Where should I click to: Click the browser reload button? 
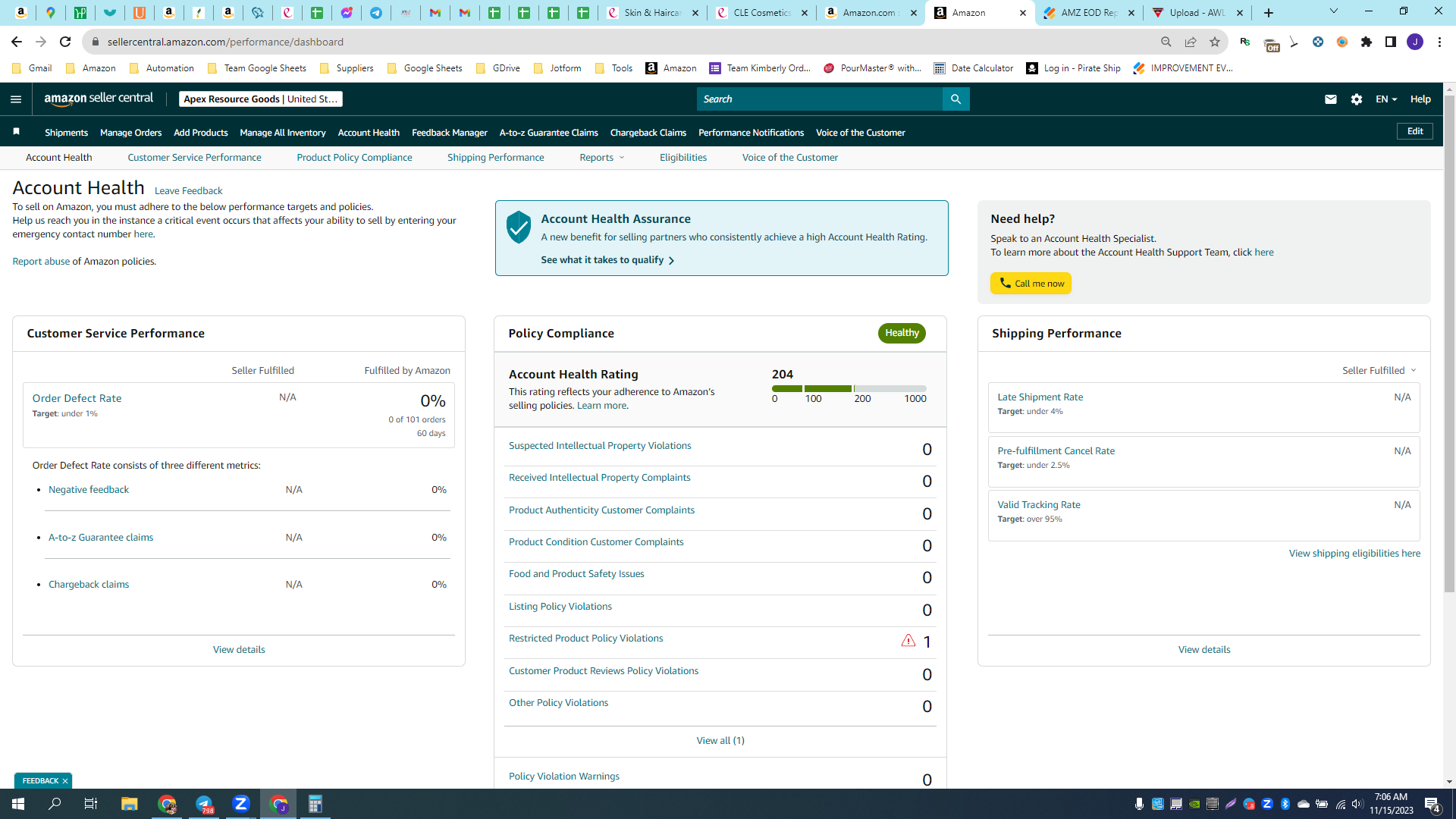tap(65, 42)
